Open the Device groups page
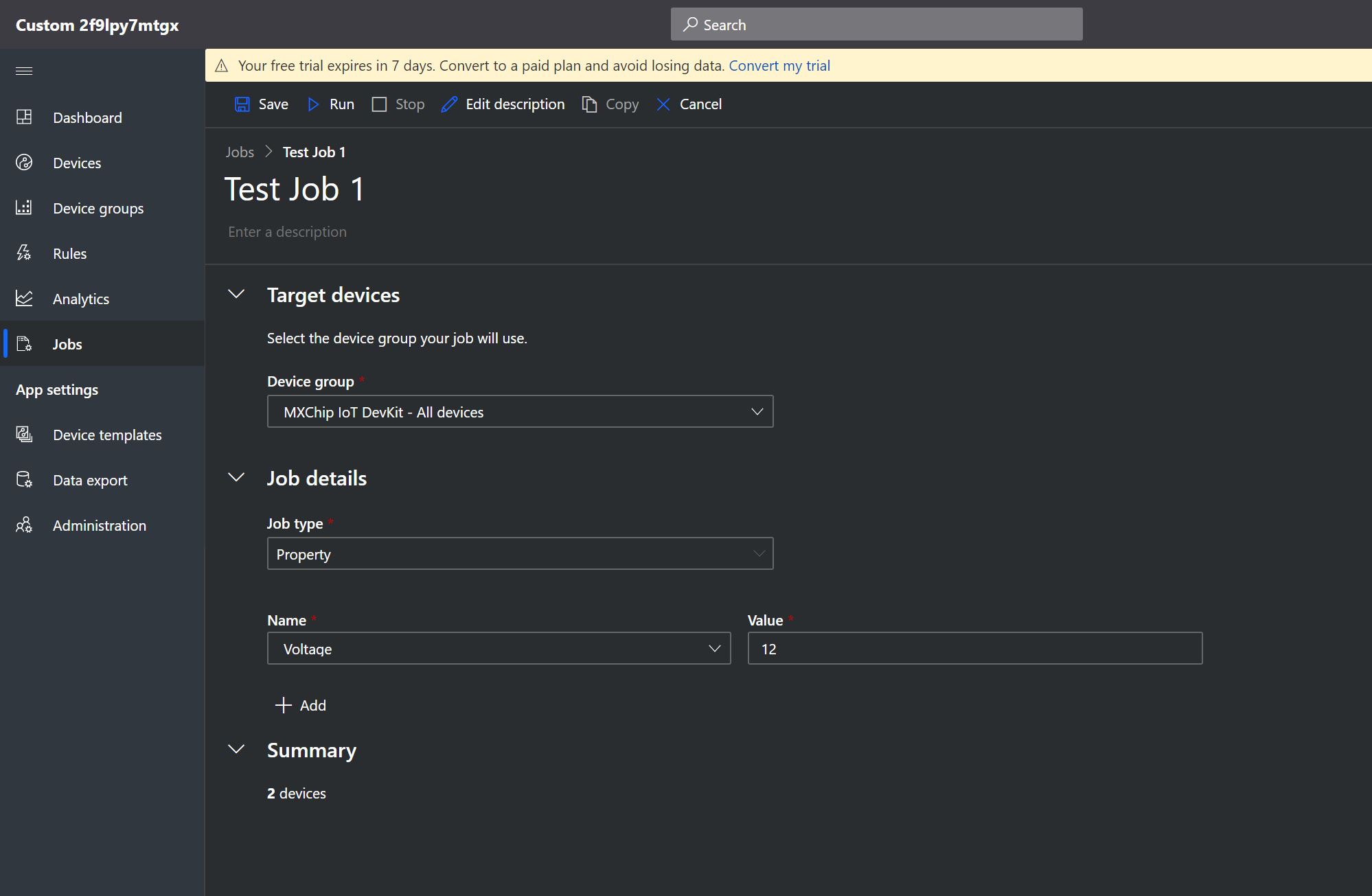 (98, 208)
